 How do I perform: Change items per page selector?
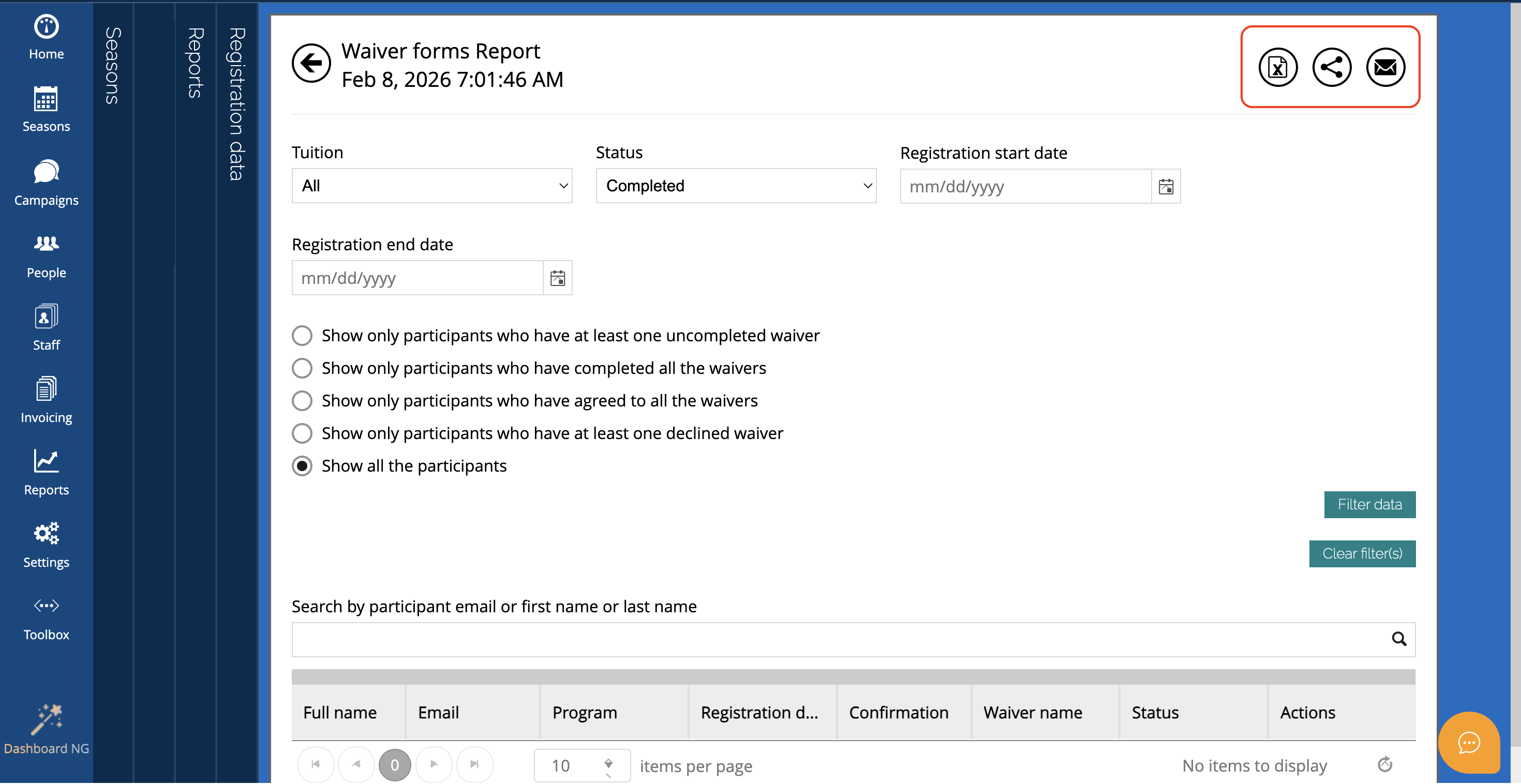581,766
